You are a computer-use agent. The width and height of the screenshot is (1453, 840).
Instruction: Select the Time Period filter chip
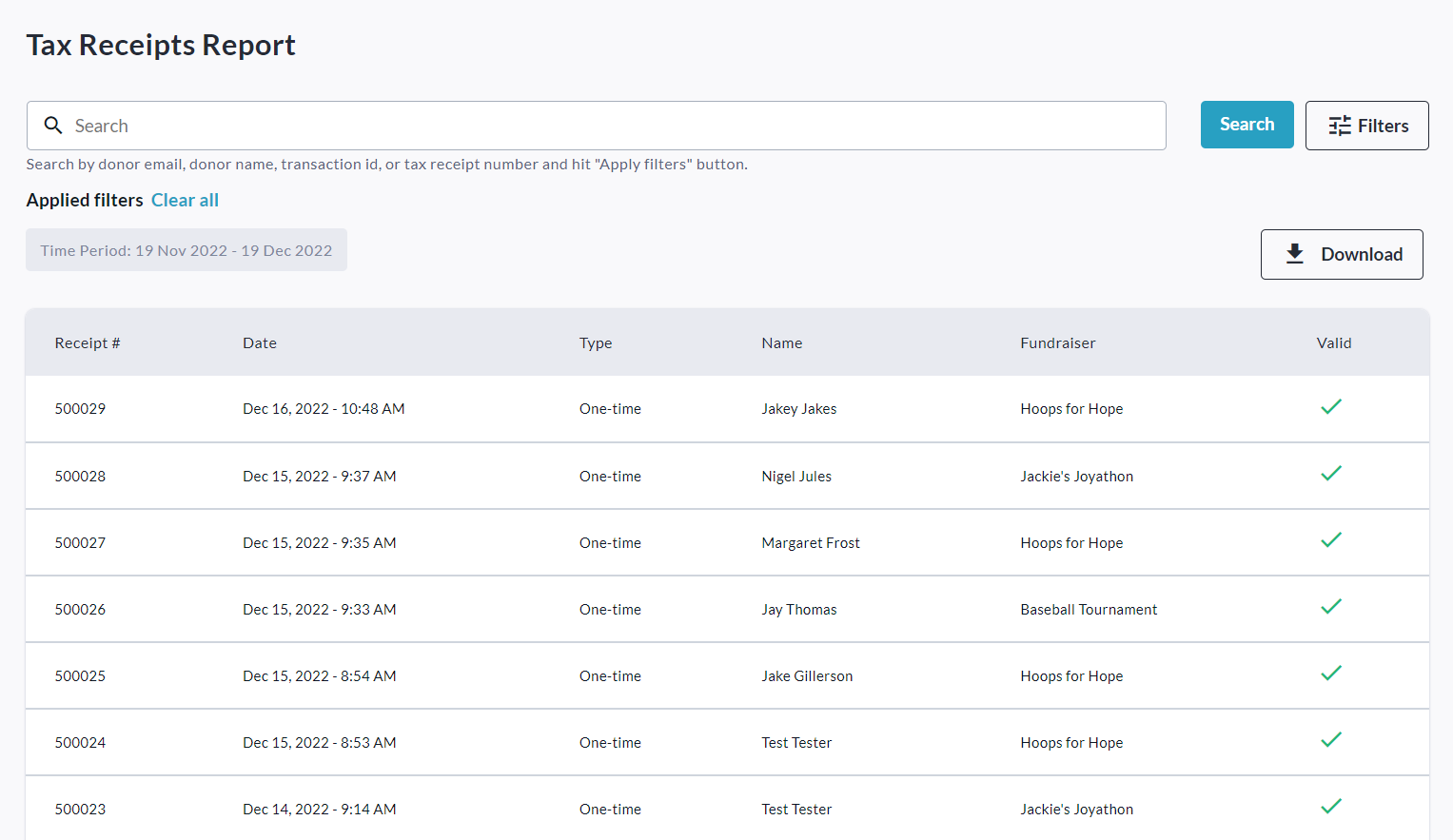coord(187,250)
